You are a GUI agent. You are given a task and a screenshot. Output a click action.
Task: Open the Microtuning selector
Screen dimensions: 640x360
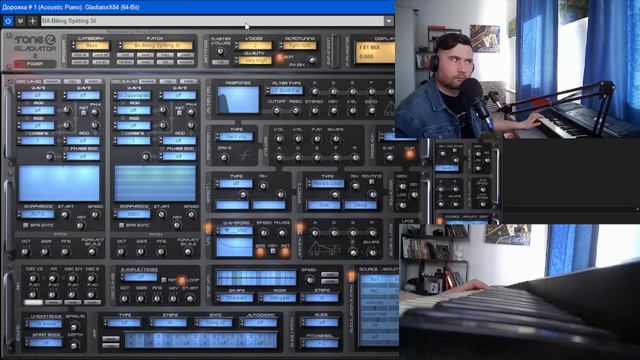coord(300,45)
